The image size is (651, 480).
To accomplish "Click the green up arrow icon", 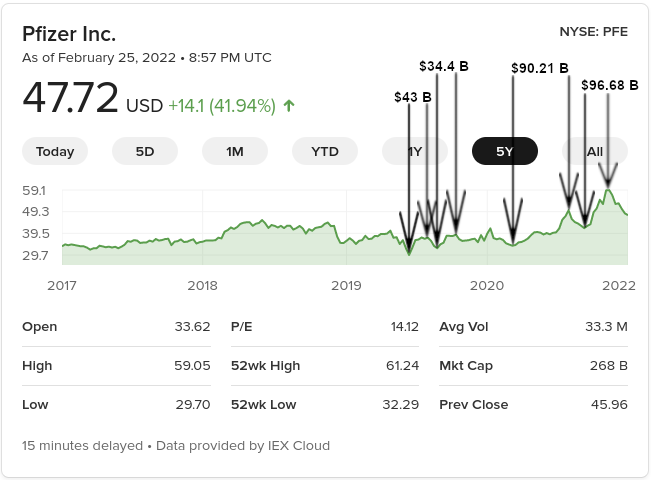I will pos(289,104).
